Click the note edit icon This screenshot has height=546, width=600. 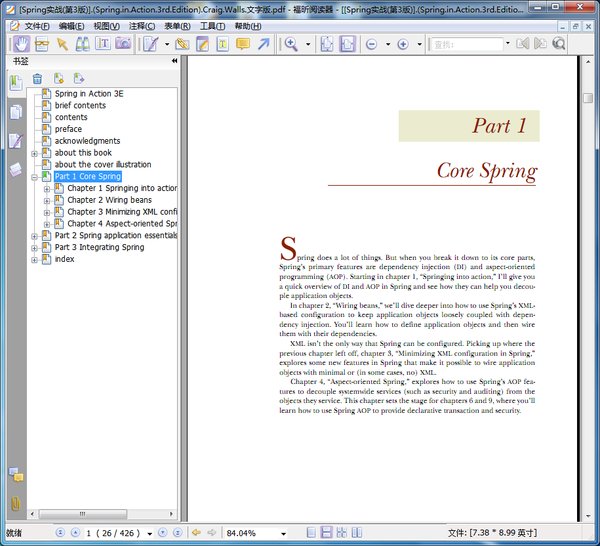click(202, 44)
